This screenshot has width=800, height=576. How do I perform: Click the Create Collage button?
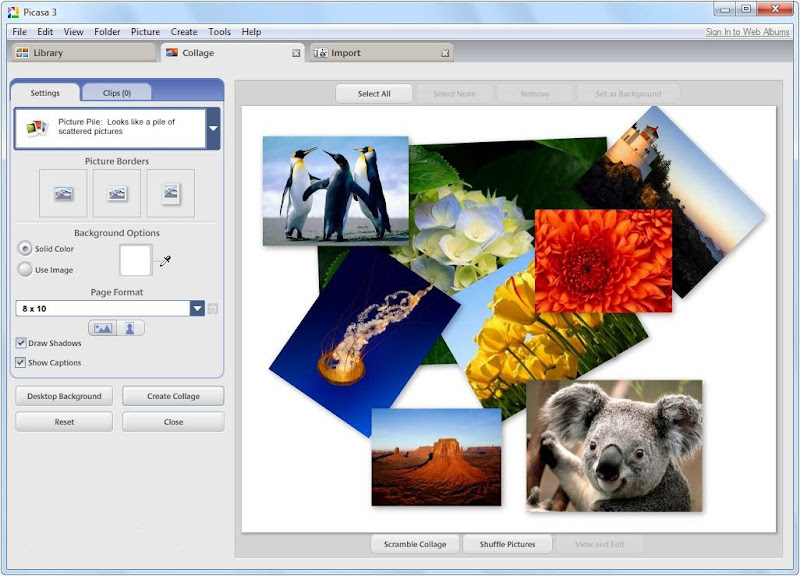[x=173, y=396]
